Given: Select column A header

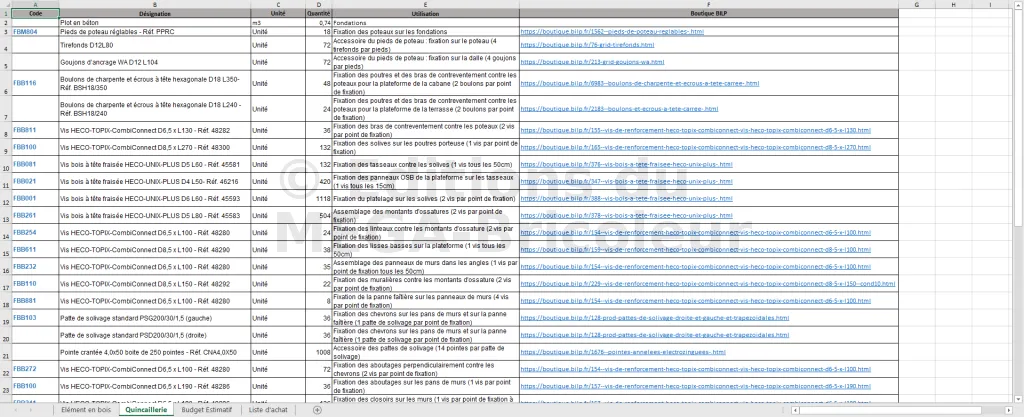Looking at the screenshot, I should 35,5.
